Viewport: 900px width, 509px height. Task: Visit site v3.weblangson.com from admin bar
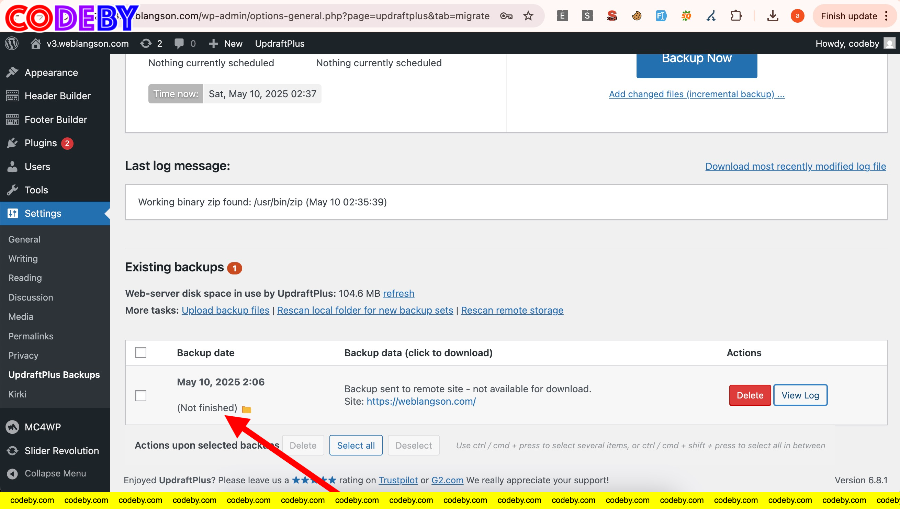tap(80, 44)
